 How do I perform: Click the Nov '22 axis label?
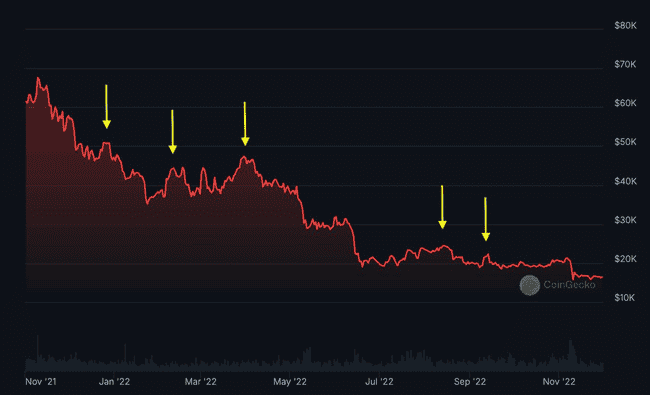559,382
